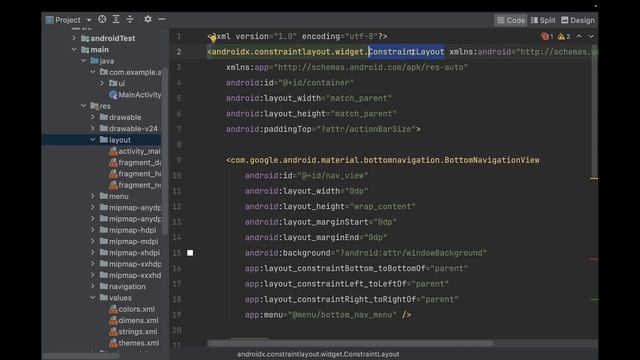The height and width of the screenshot is (360, 640).
Task: Go to previous highlighted problem arrow
Action: pyautogui.click(x=579, y=36)
